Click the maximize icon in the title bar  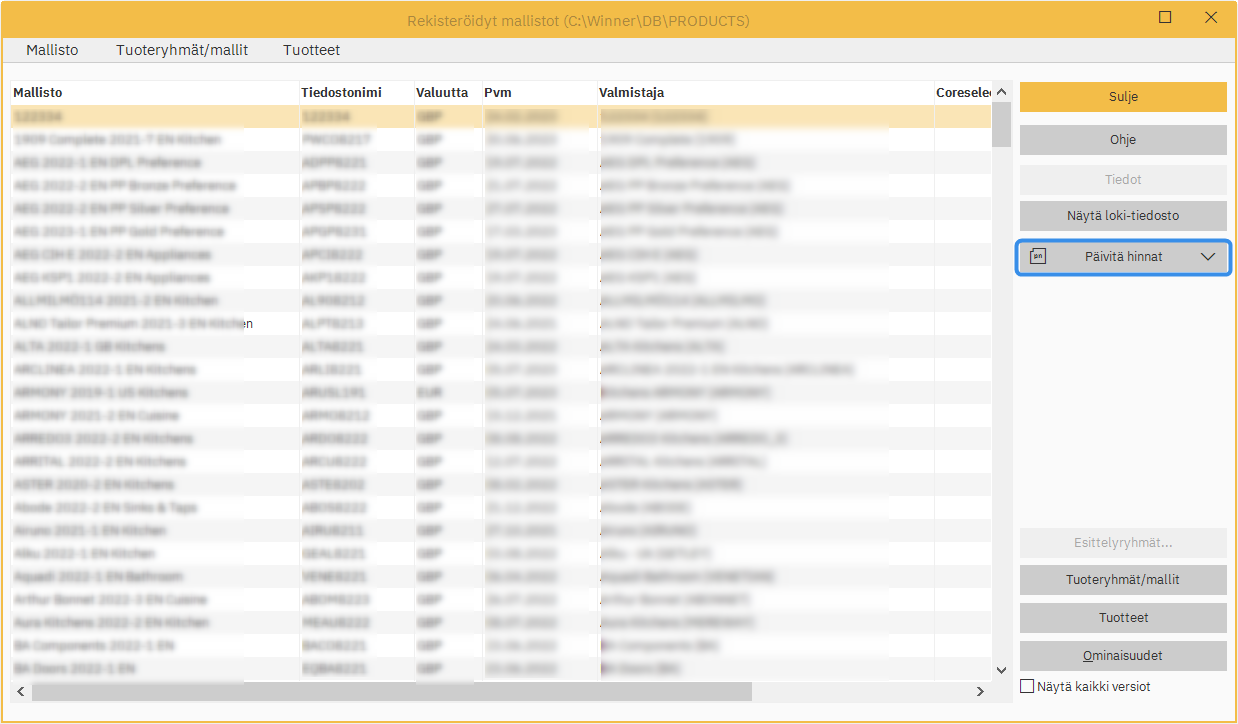pos(1164,18)
